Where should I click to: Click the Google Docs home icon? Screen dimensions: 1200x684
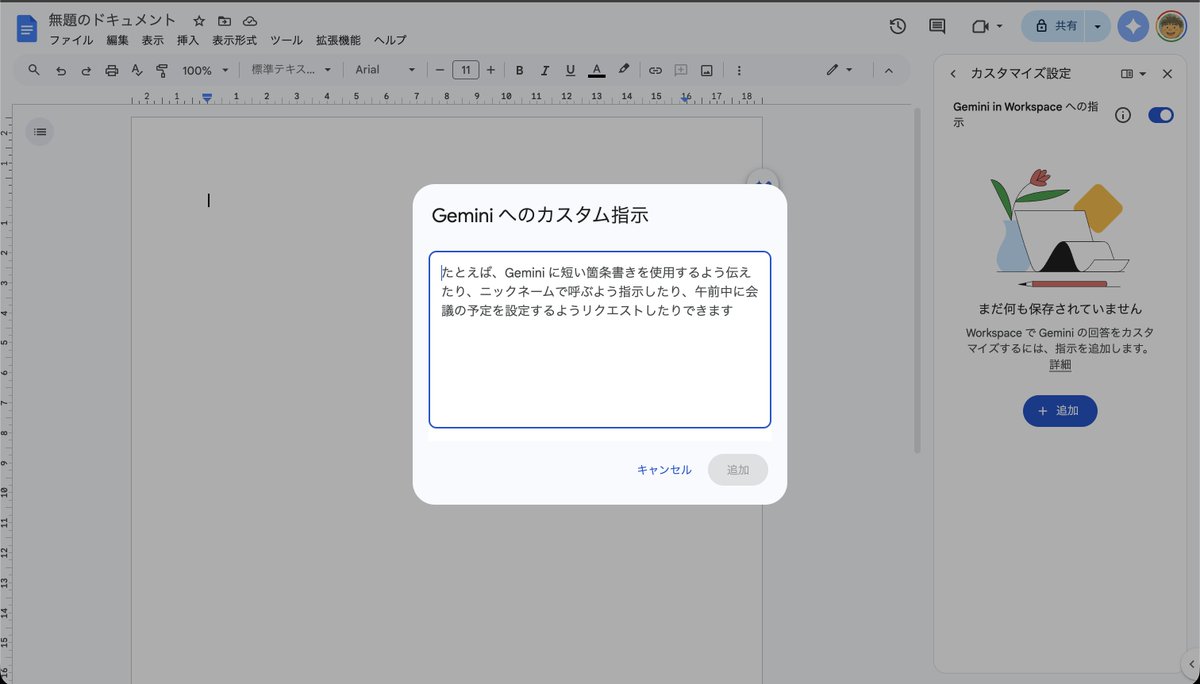pyautogui.click(x=26, y=28)
